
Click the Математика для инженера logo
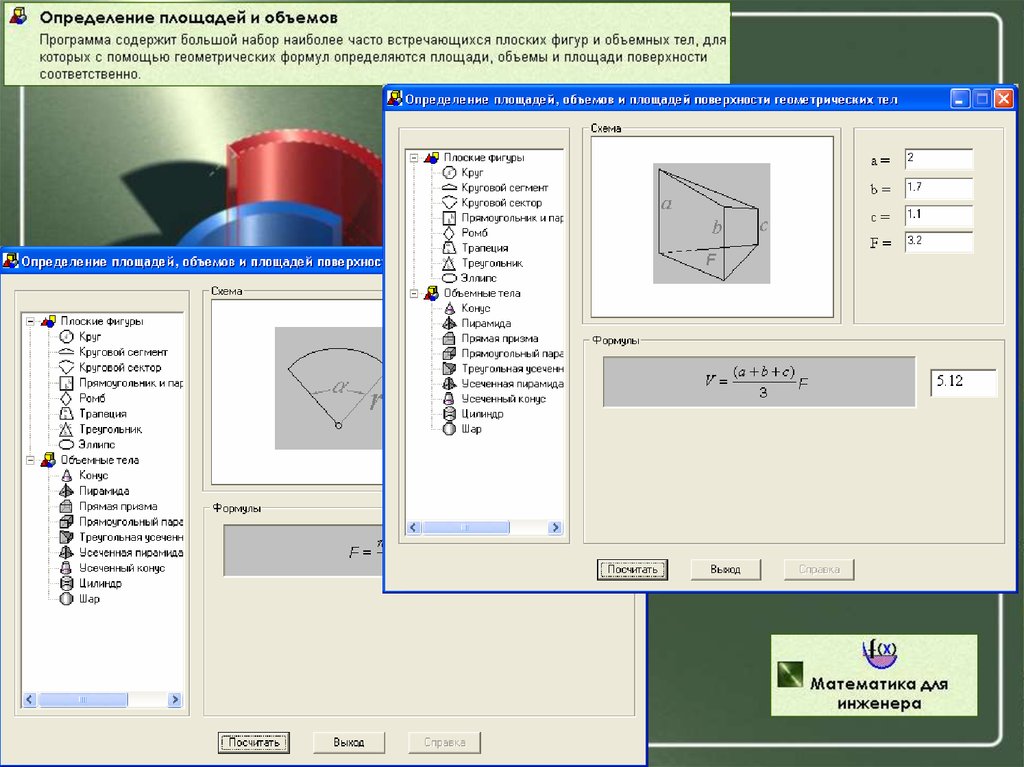click(873, 675)
